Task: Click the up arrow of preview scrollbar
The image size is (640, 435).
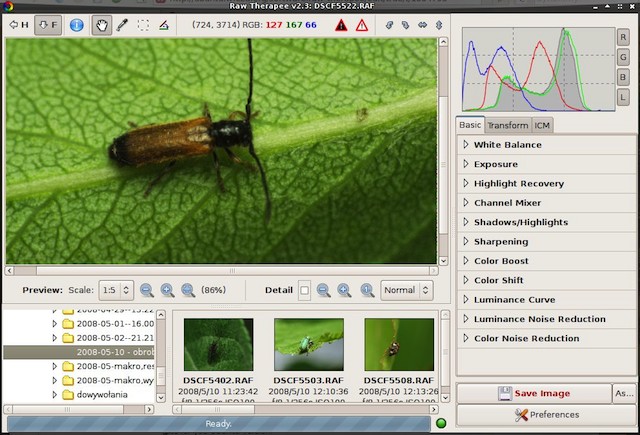Action: [x=443, y=42]
